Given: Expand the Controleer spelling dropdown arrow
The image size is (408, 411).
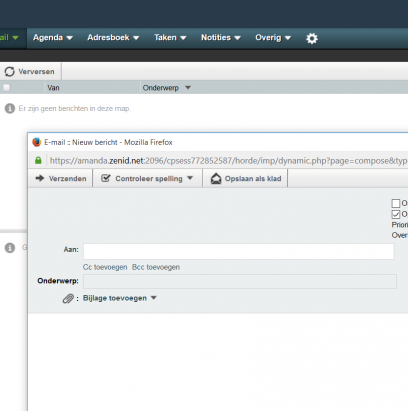Looking at the screenshot, I should 190,178.
